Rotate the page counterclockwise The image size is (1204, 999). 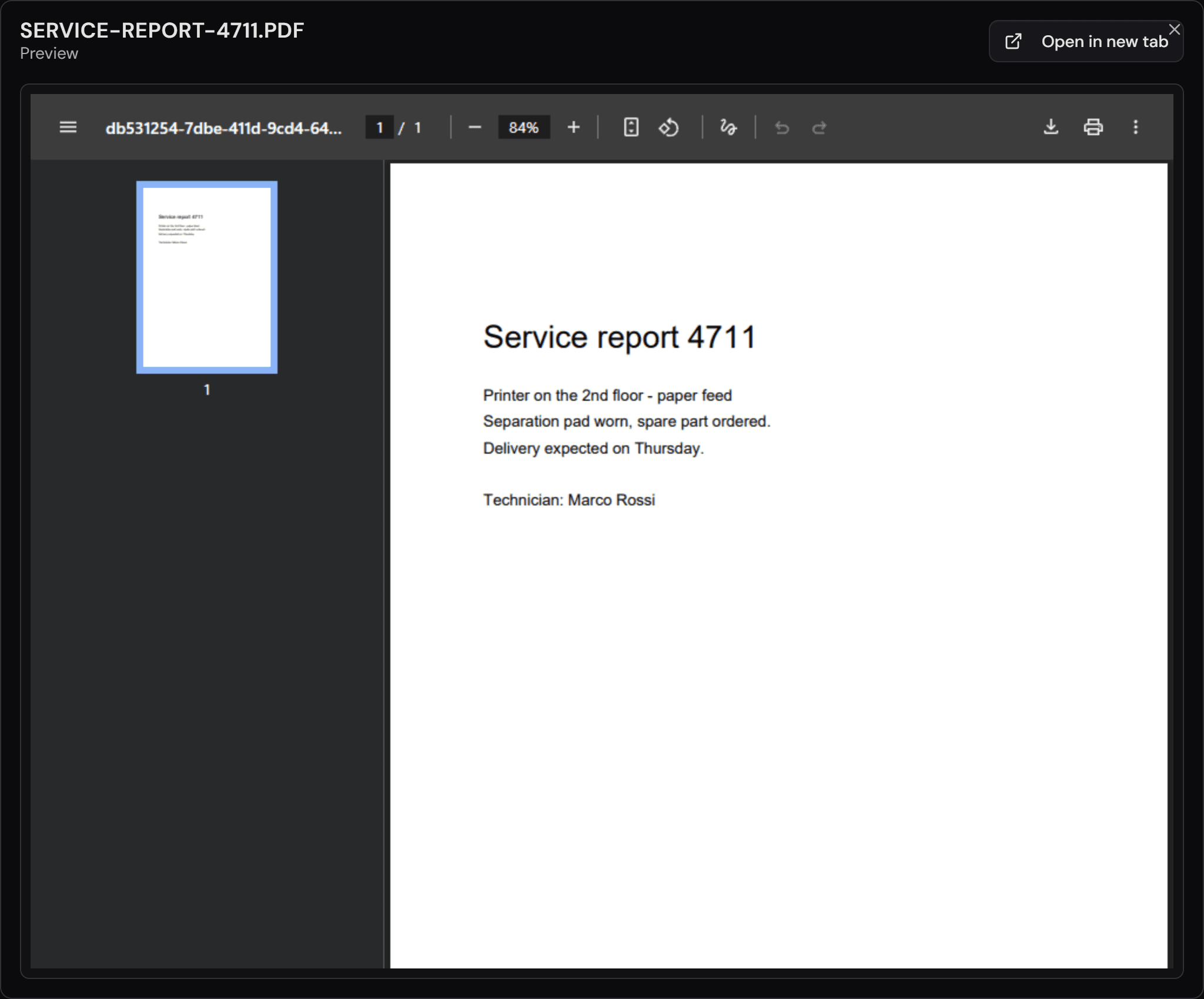coord(668,127)
